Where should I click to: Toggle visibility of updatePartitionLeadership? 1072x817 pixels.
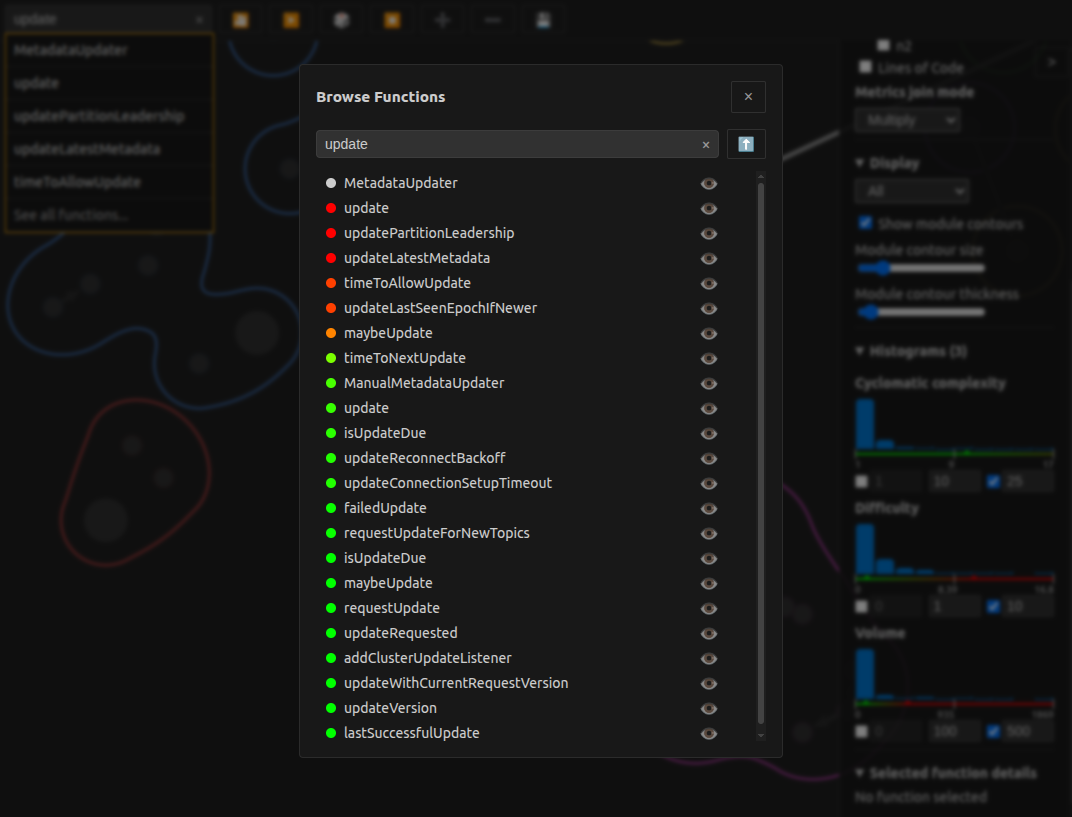(709, 233)
